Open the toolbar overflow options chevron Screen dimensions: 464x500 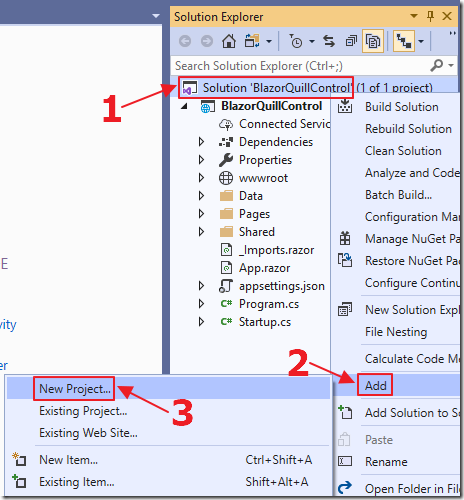[452, 33]
